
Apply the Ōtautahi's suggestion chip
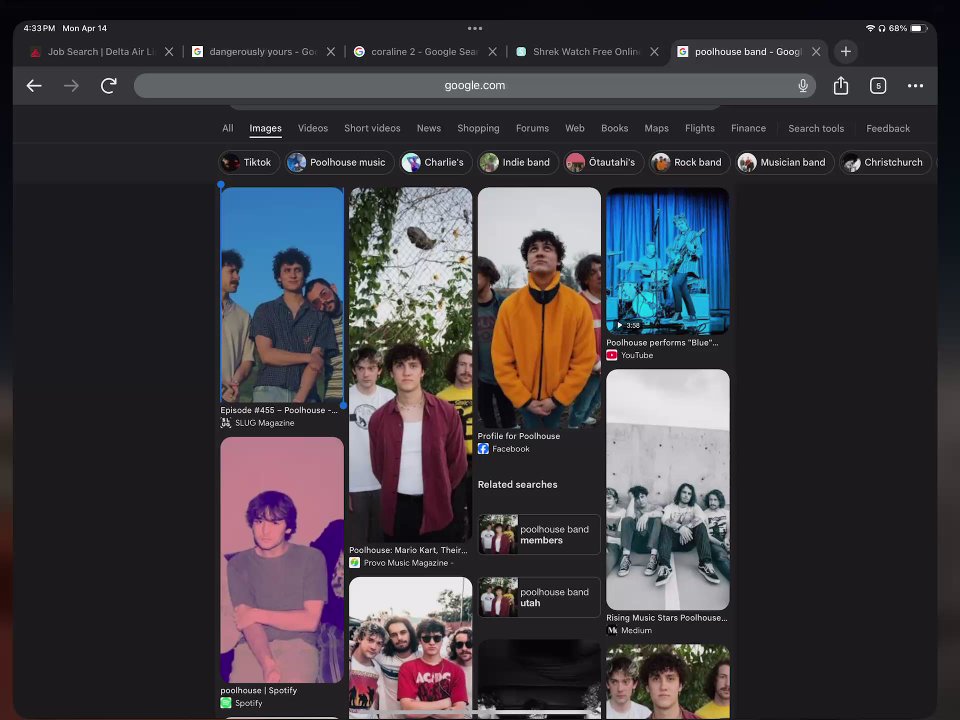(603, 162)
